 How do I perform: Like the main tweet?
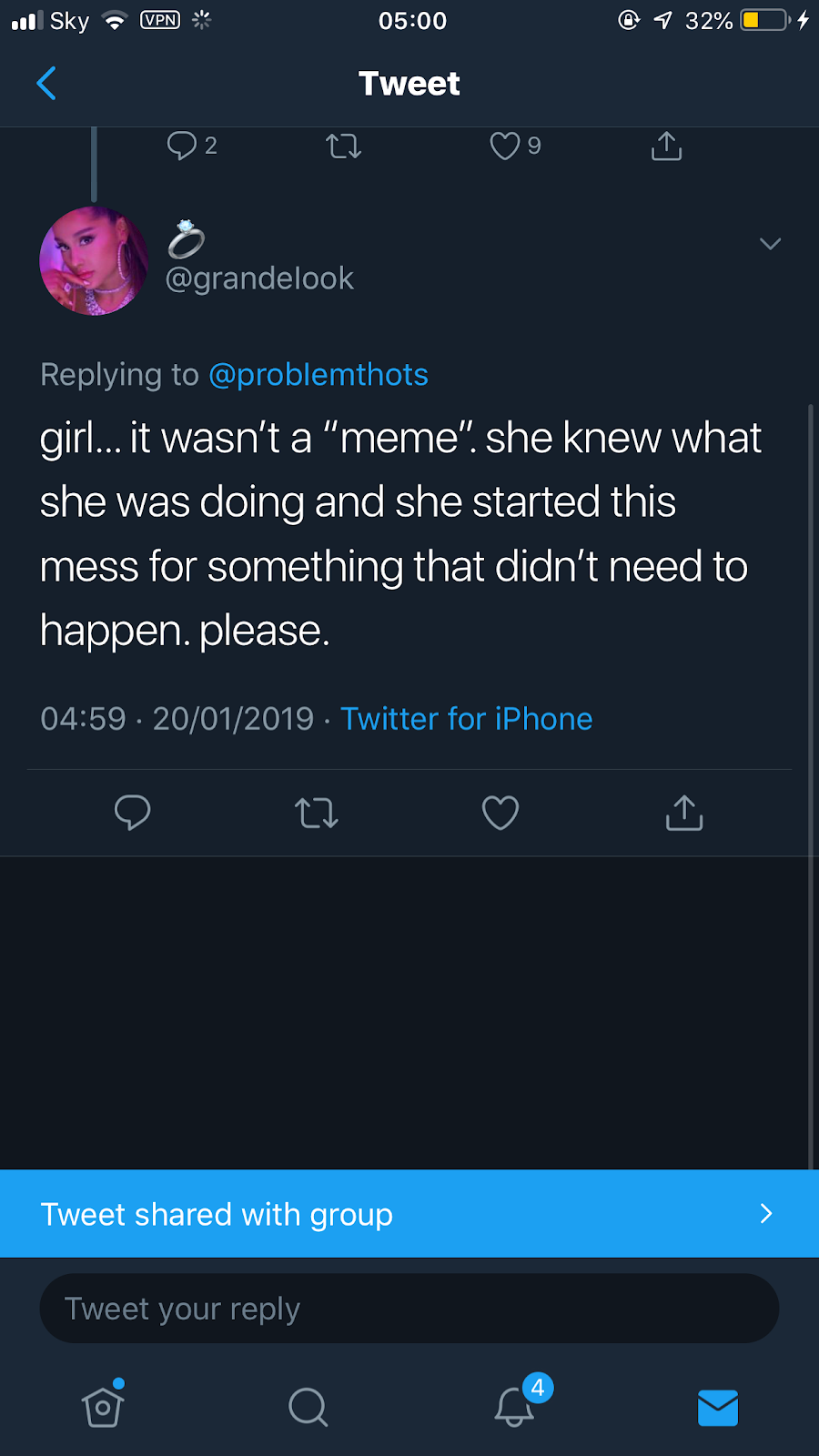500,812
